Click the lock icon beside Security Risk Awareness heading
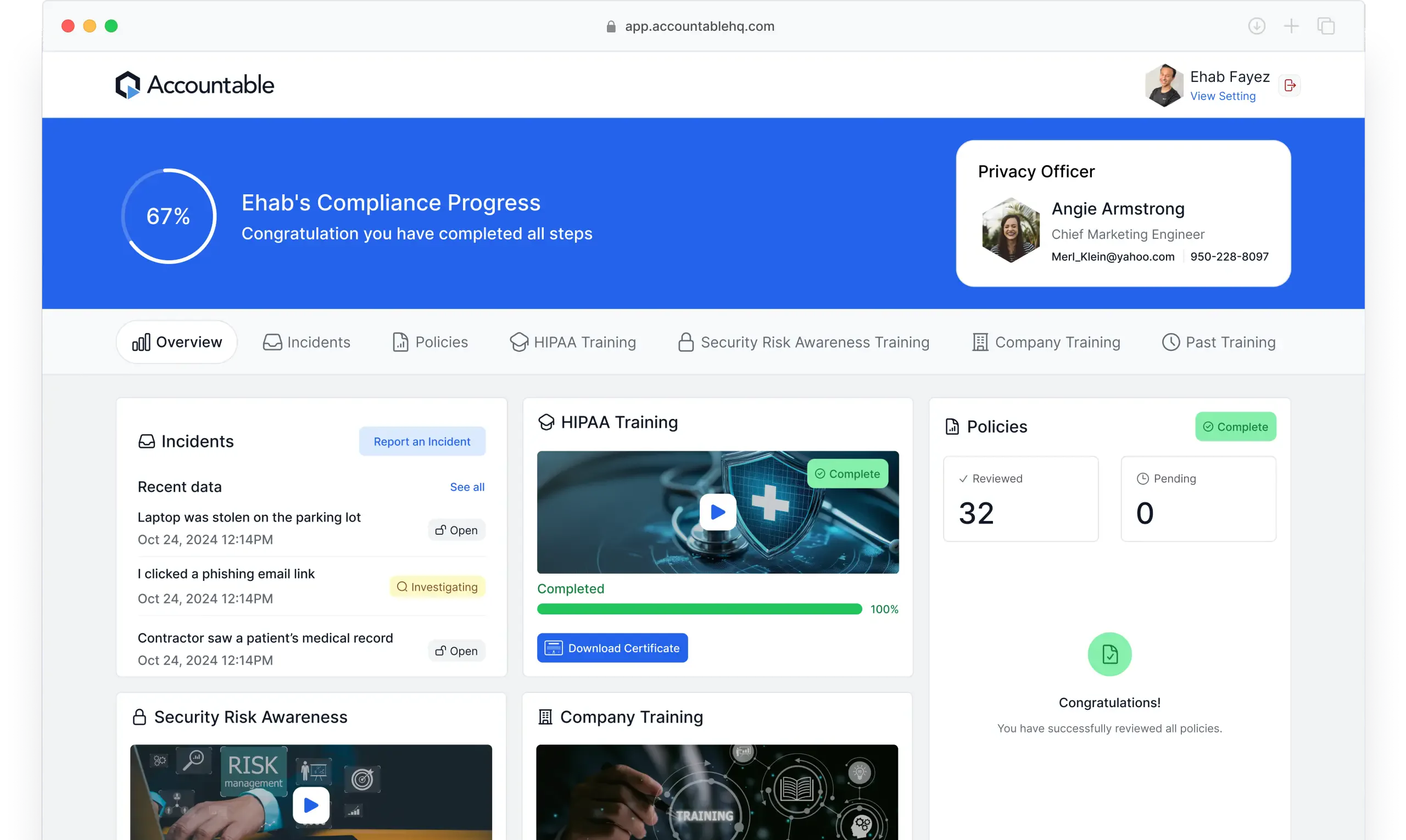 click(140, 716)
